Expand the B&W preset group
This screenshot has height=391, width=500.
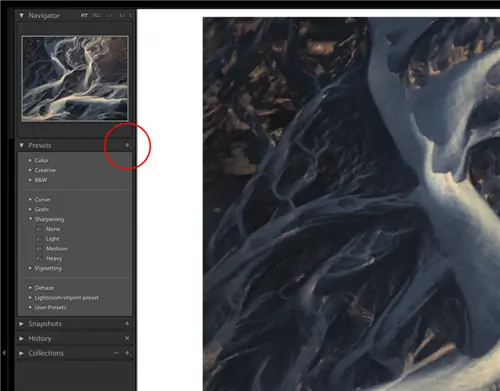[30, 180]
